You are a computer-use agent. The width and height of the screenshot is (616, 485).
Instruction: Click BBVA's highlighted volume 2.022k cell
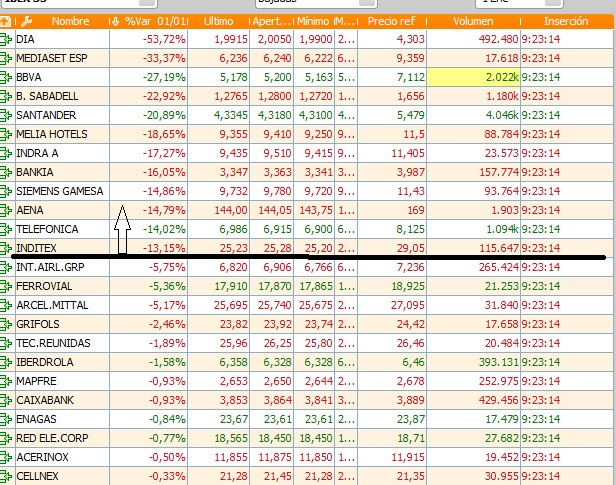tap(473, 77)
